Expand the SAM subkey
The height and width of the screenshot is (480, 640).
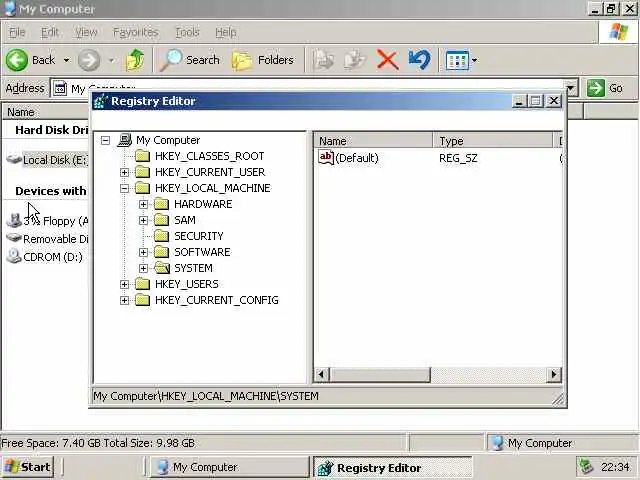click(143, 221)
